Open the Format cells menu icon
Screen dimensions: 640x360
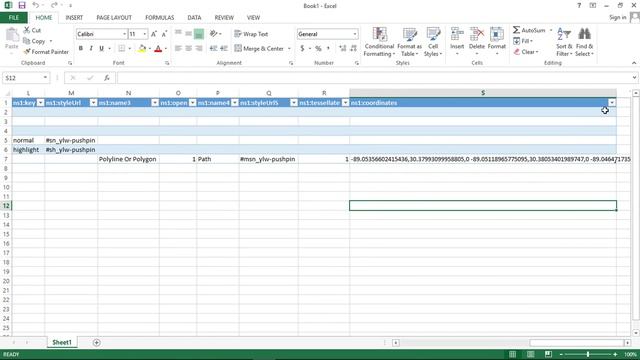[497, 34]
